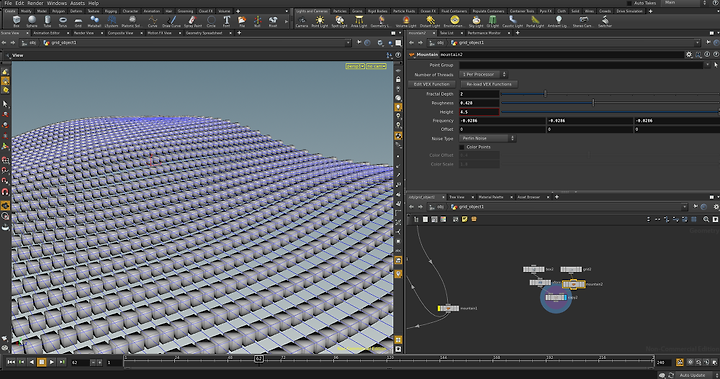Play the timeline forward

point(51,362)
